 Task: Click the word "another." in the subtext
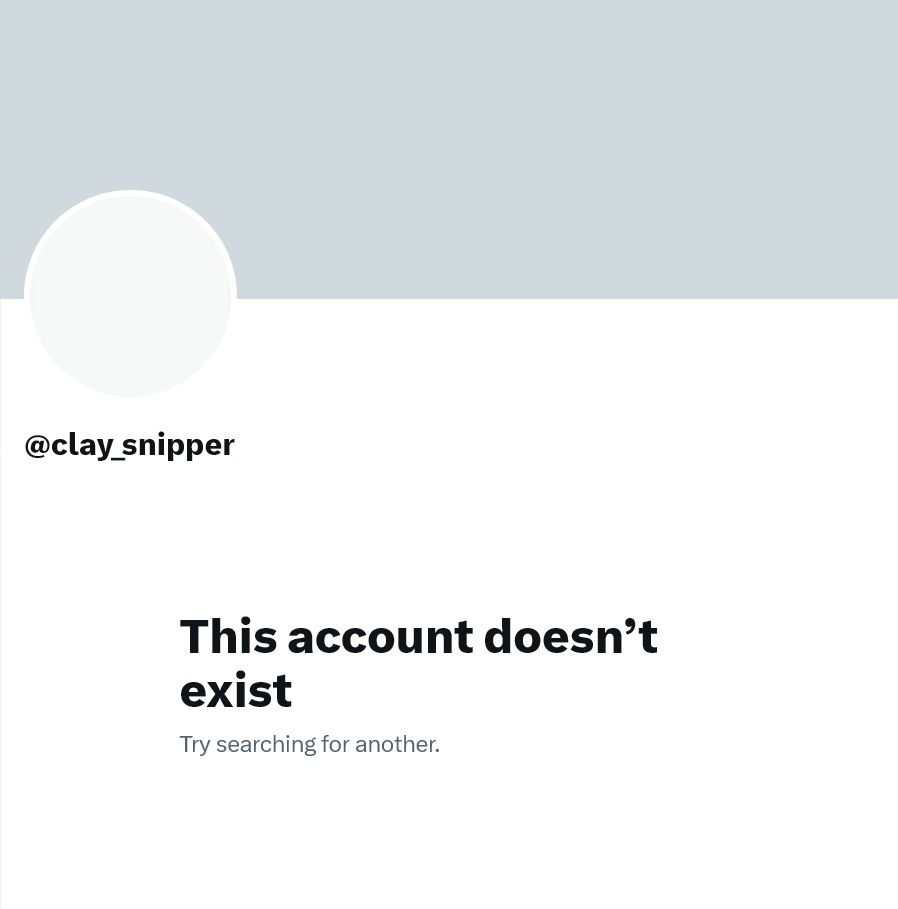coord(398,744)
